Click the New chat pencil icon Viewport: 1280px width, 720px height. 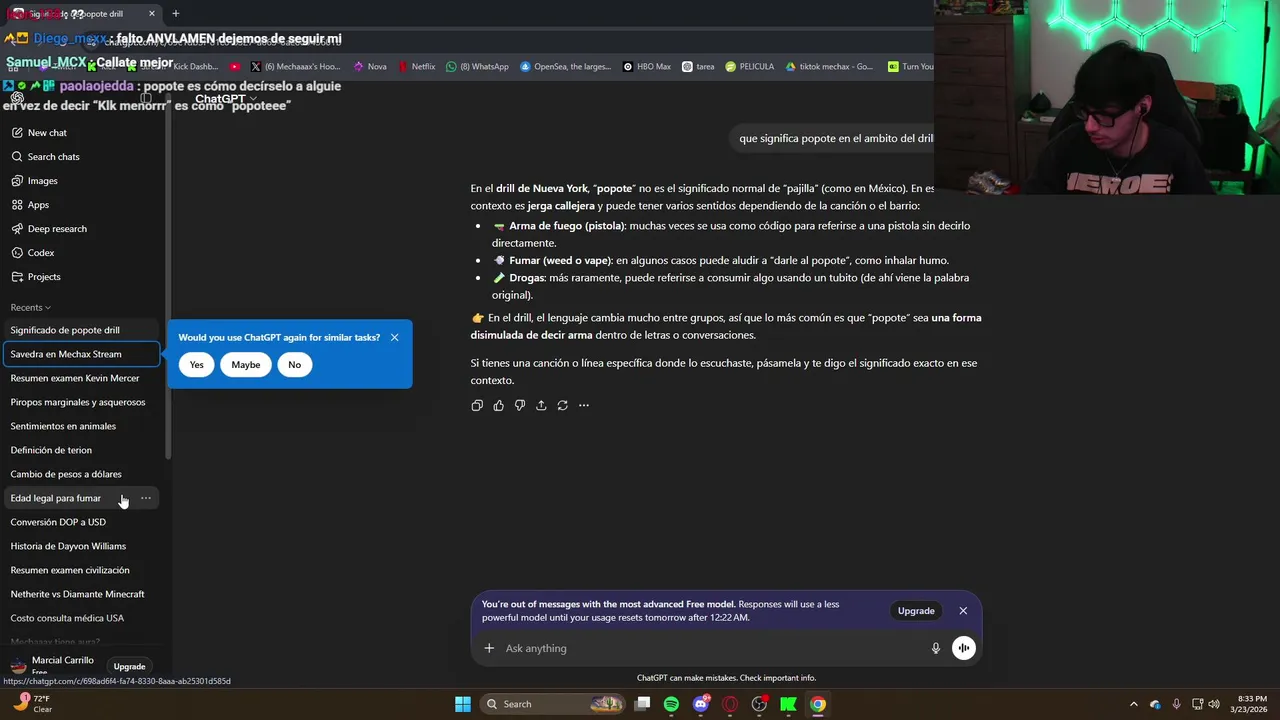pos(17,133)
